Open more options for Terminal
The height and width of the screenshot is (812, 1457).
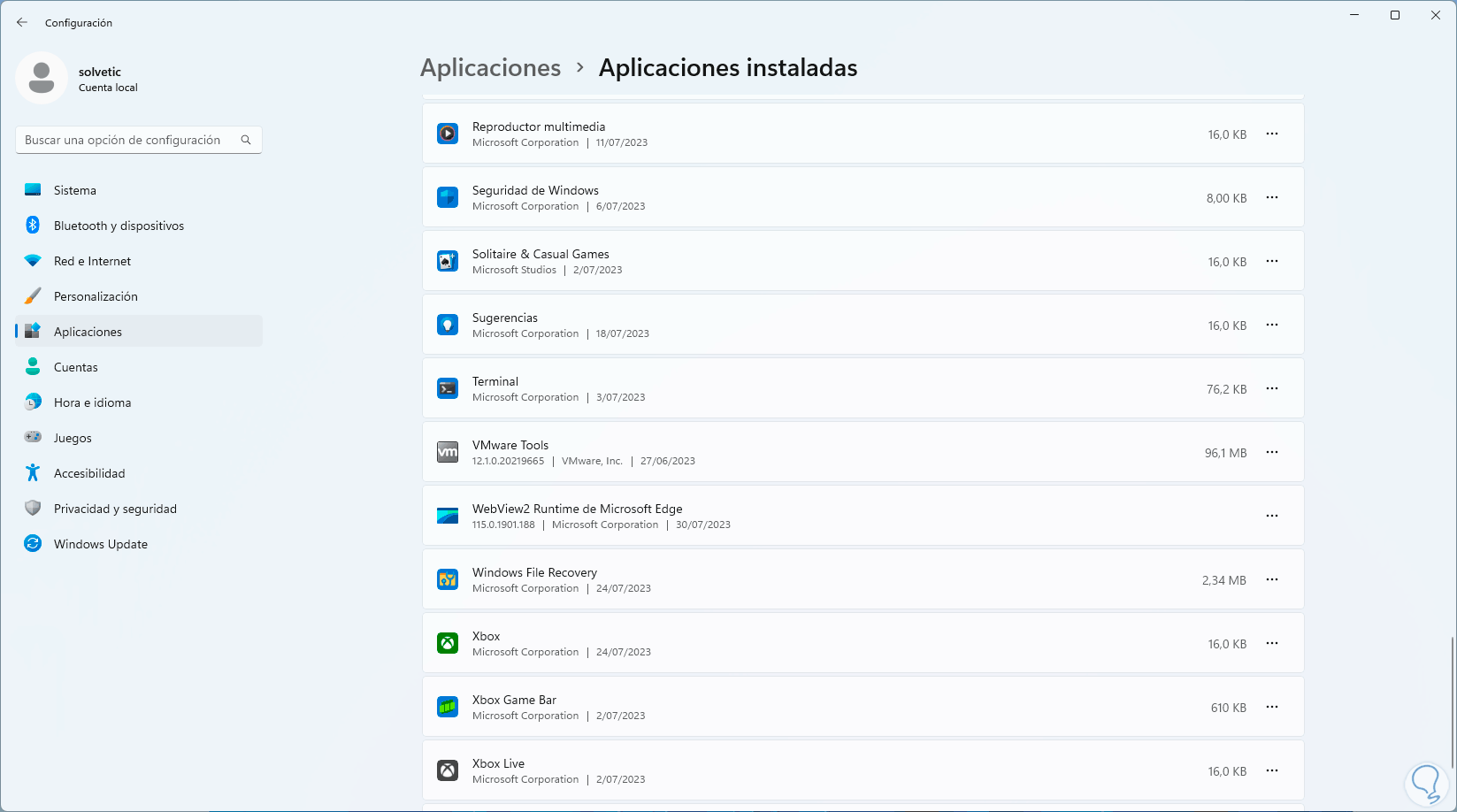click(1272, 388)
